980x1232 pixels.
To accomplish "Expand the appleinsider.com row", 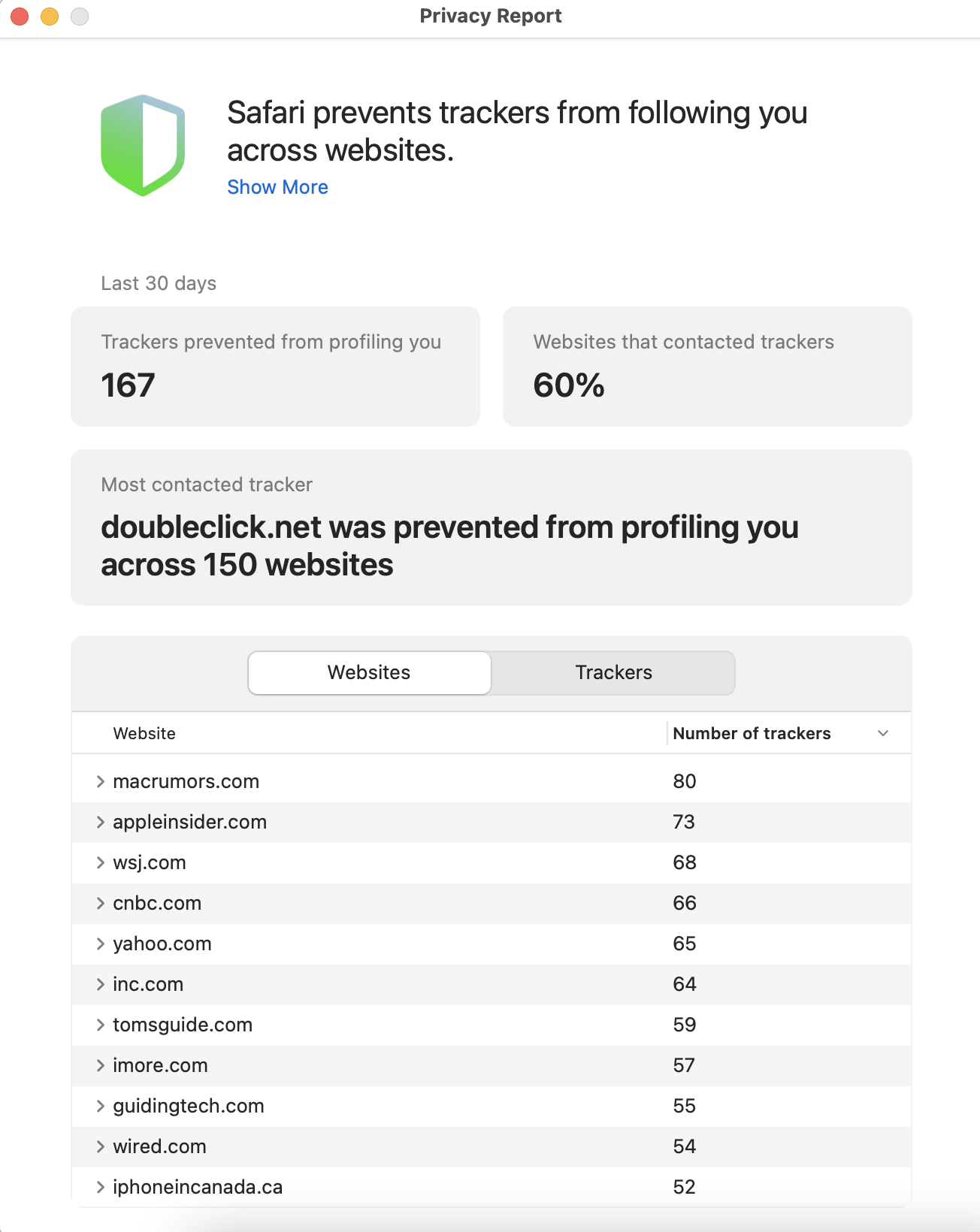I will [x=100, y=822].
